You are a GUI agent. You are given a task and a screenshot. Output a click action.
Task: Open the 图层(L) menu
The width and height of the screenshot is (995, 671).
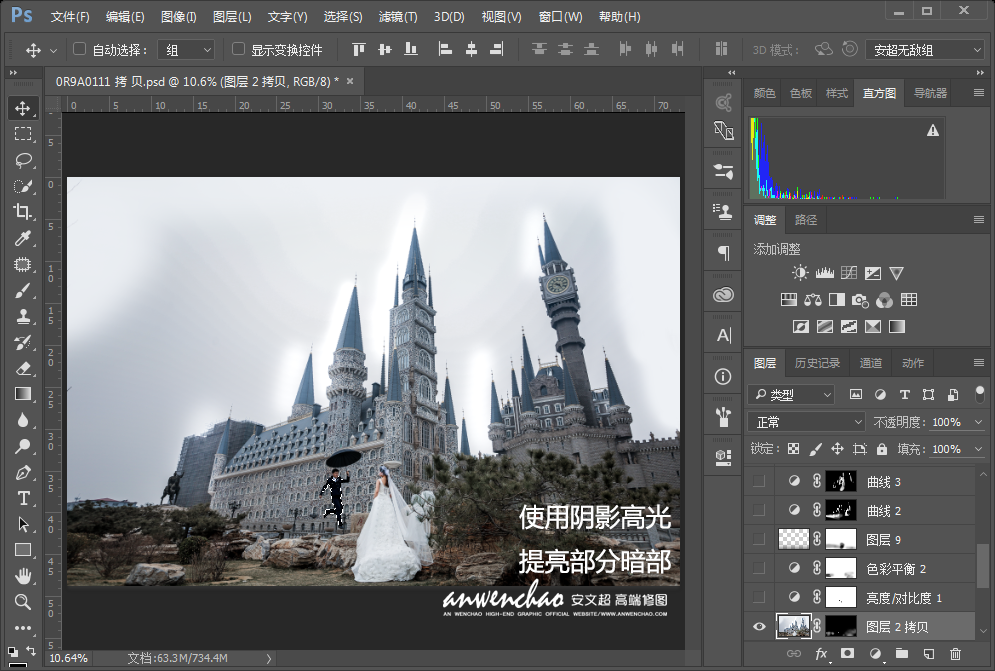232,17
